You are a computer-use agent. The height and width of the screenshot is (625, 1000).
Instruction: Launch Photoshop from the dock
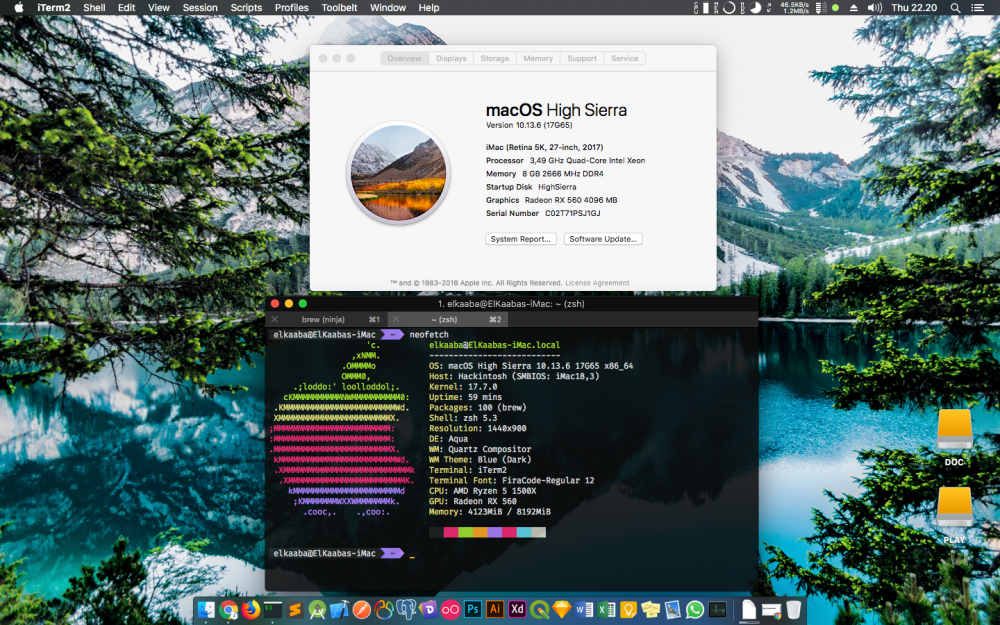(473, 610)
